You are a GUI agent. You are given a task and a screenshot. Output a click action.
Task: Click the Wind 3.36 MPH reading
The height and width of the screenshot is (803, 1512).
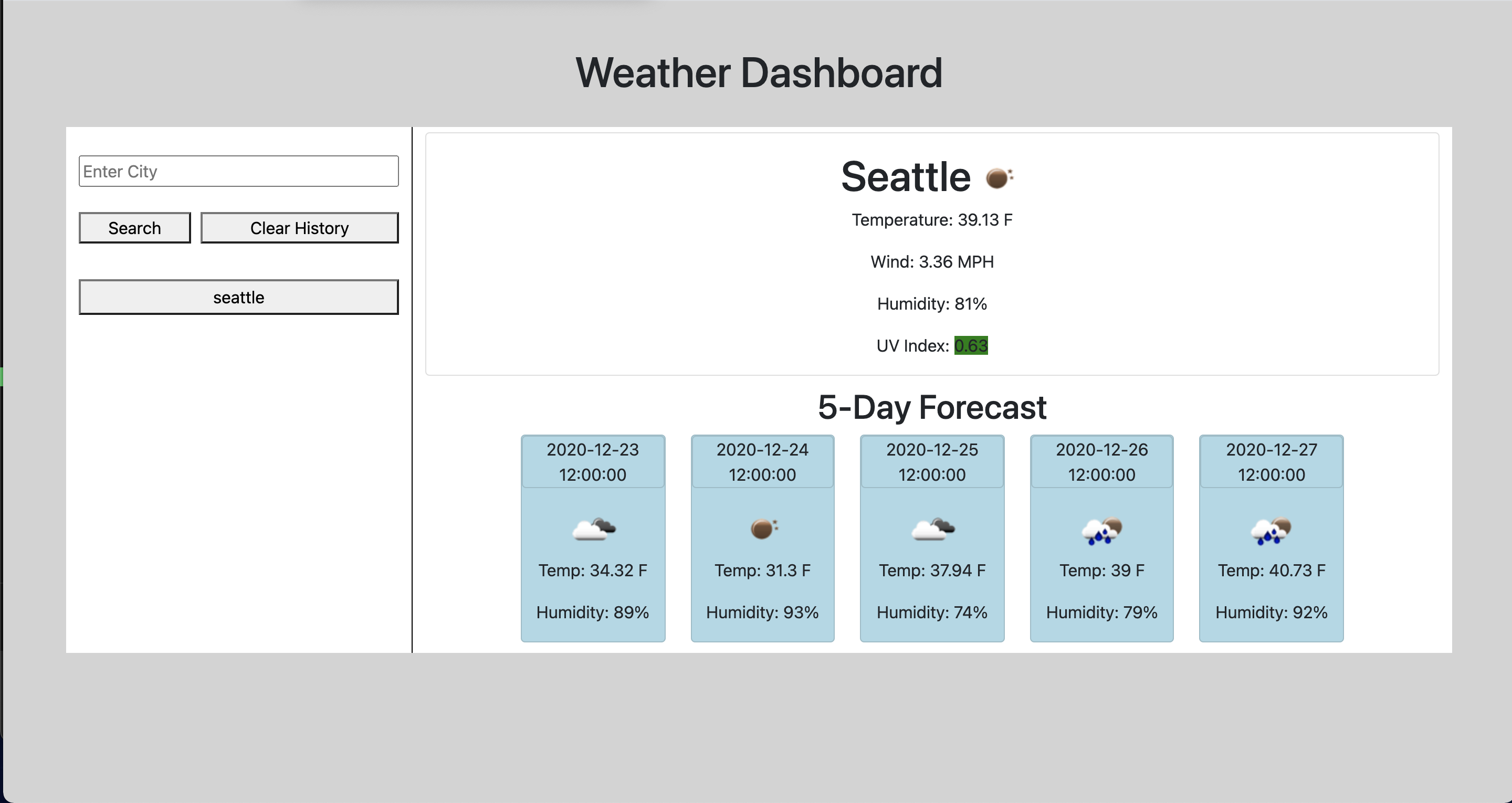[932, 262]
